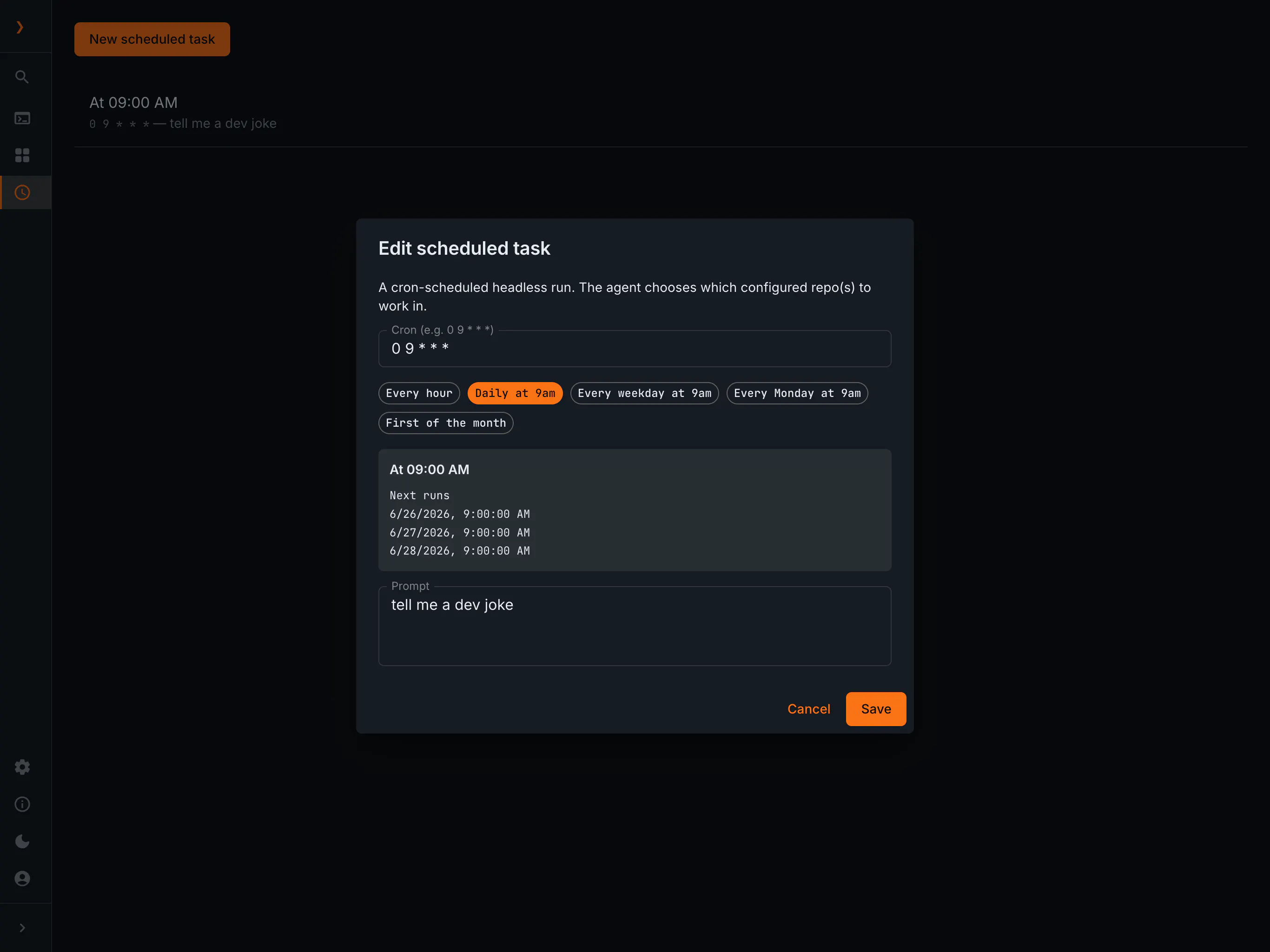The image size is (1270, 952).
Task: Click the 6/28/2026, 9:00:00 AM run entry
Action: [460, 551]
